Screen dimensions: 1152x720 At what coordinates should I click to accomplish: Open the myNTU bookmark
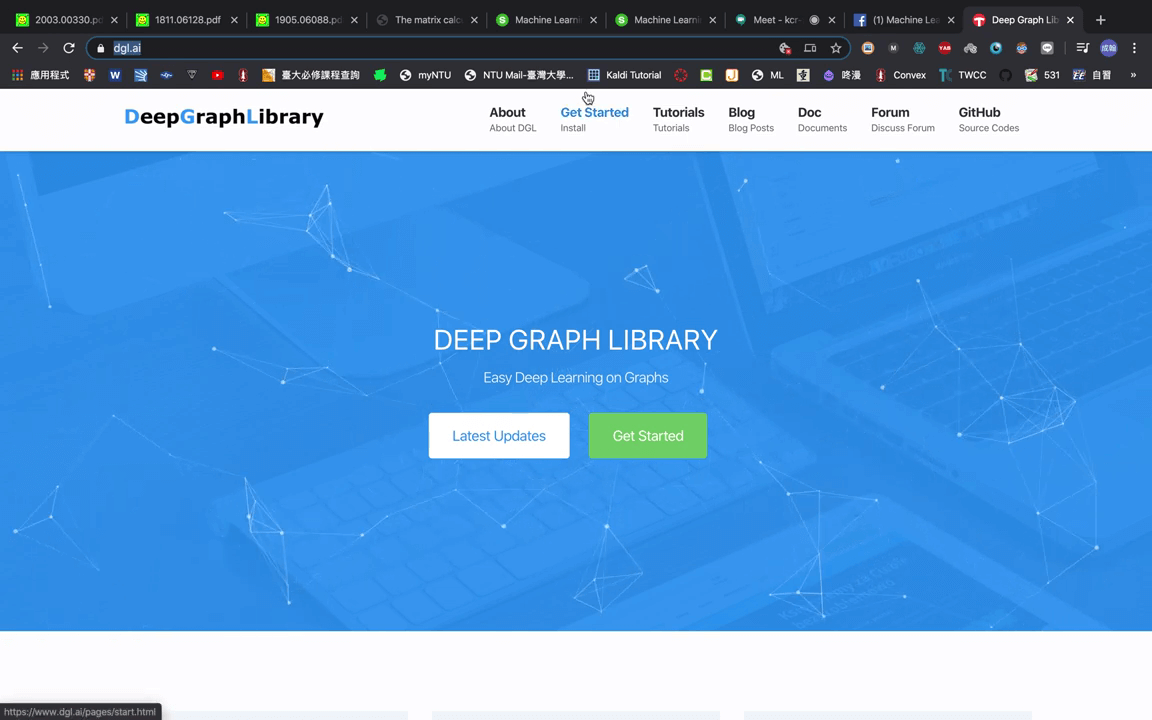[425, 75]
